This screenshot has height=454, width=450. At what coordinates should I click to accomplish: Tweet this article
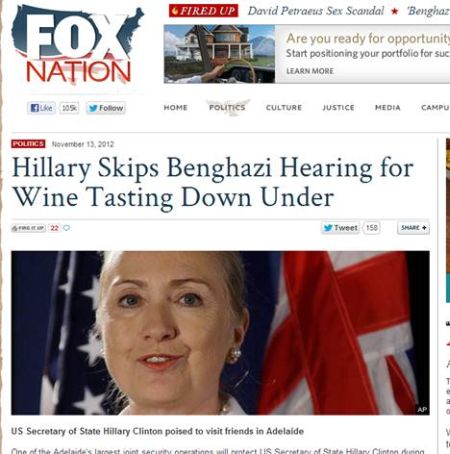click(341, 228)
